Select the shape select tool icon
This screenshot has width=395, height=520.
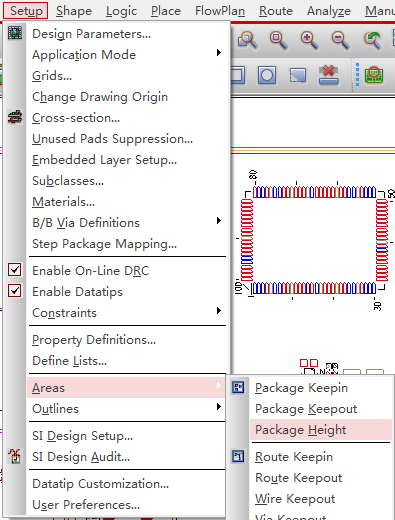(298, 75)
